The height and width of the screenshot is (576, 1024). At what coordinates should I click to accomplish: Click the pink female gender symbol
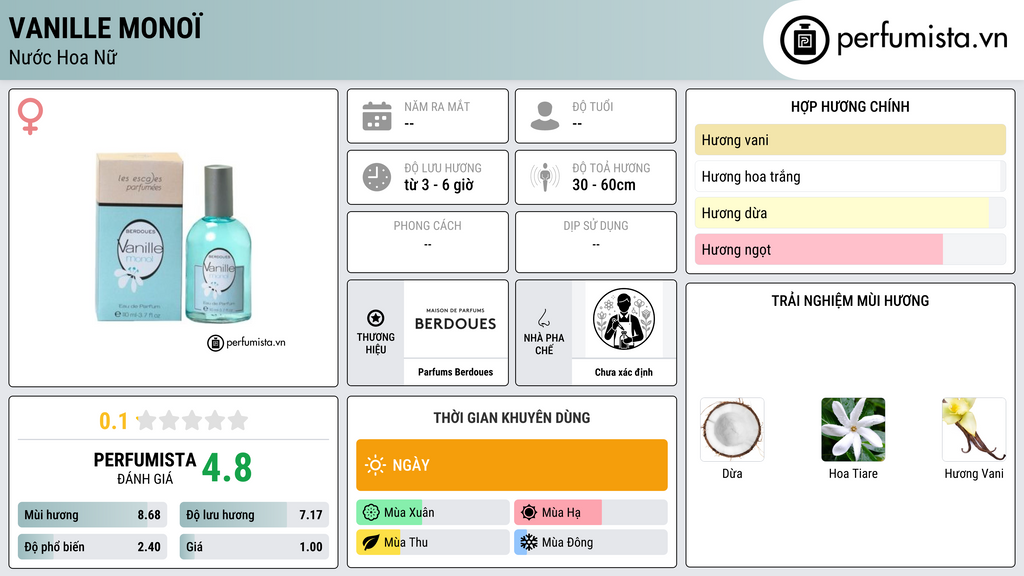click(30, 116)
